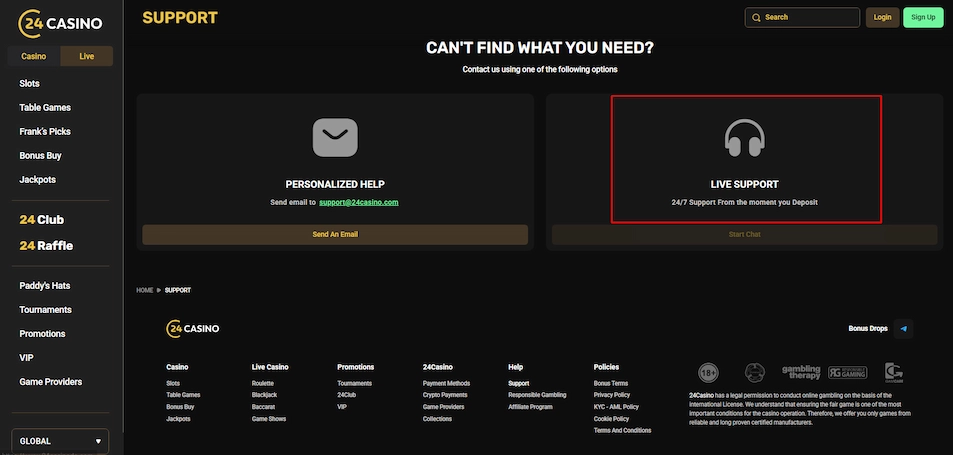
Task: Click the 24 Casino logo in sidebar
Action: point(60,24)
